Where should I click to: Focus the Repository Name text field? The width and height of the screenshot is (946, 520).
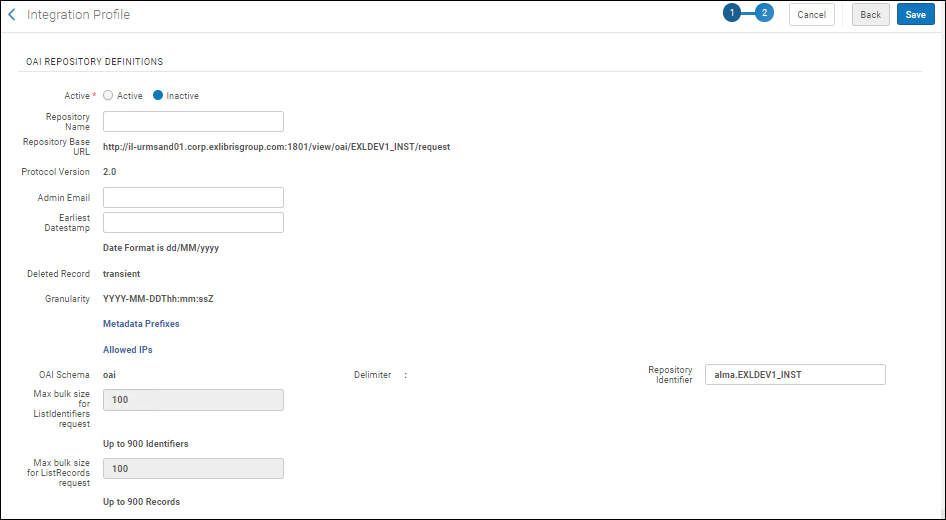pos(193,122)
